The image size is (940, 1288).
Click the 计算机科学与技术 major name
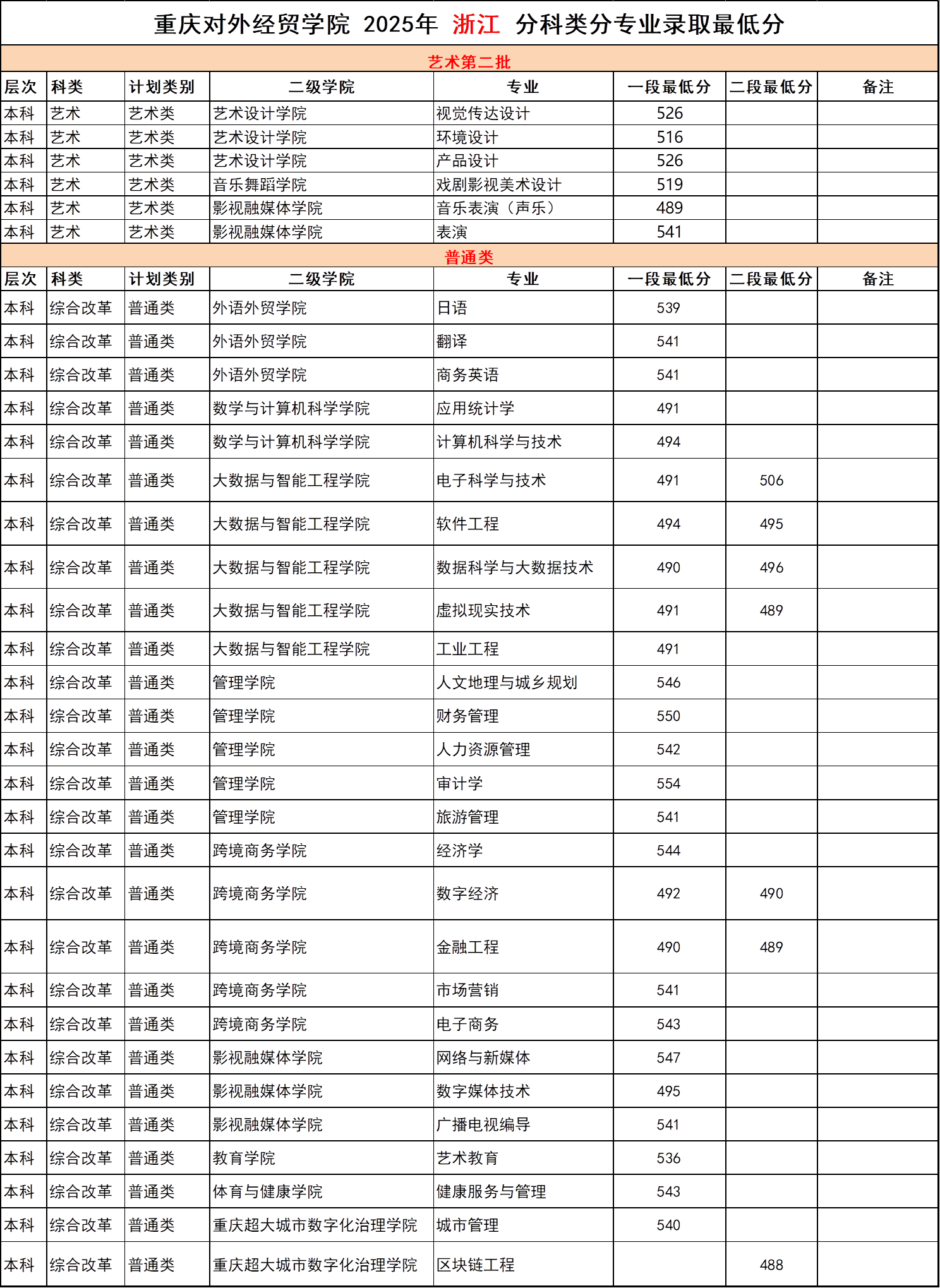pos(498,442)
